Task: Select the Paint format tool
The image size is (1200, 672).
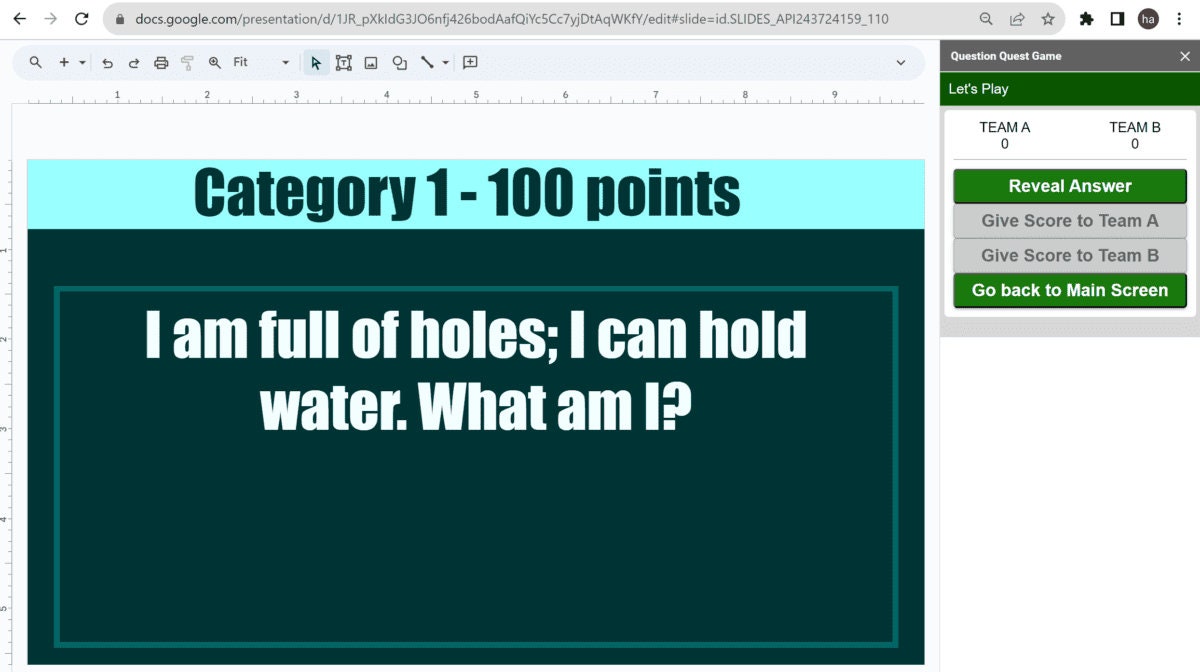Action: pos(186,62)
